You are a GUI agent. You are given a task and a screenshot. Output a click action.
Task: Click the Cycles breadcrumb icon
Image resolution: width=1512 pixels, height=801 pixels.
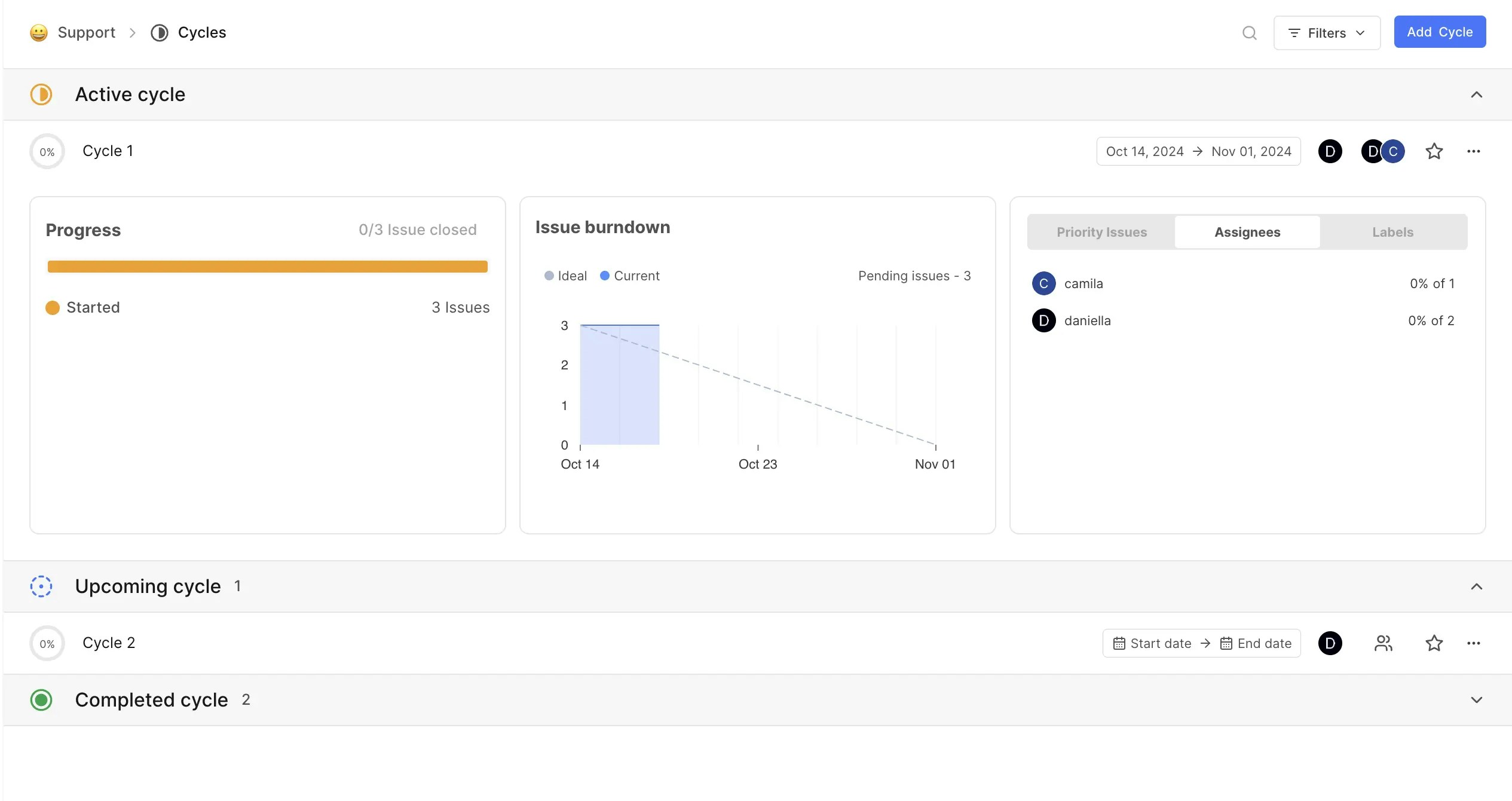tap(159, 33)
